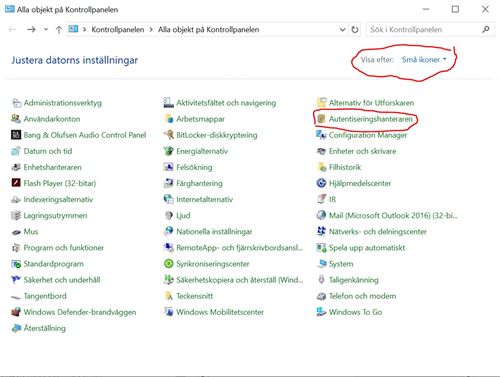Click the Flash Player (32-bitar) icon

[16, 183]
